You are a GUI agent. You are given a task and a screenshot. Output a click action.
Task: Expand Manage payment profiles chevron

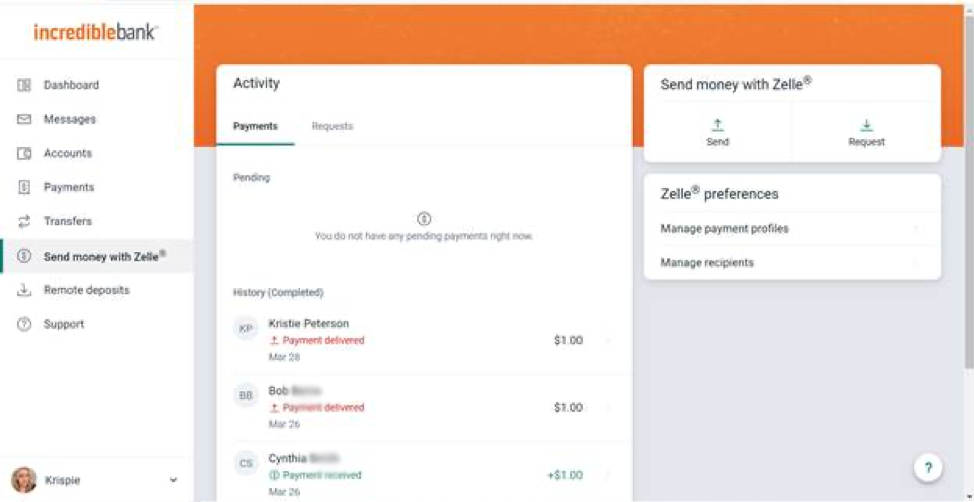[x=915, y=229]
